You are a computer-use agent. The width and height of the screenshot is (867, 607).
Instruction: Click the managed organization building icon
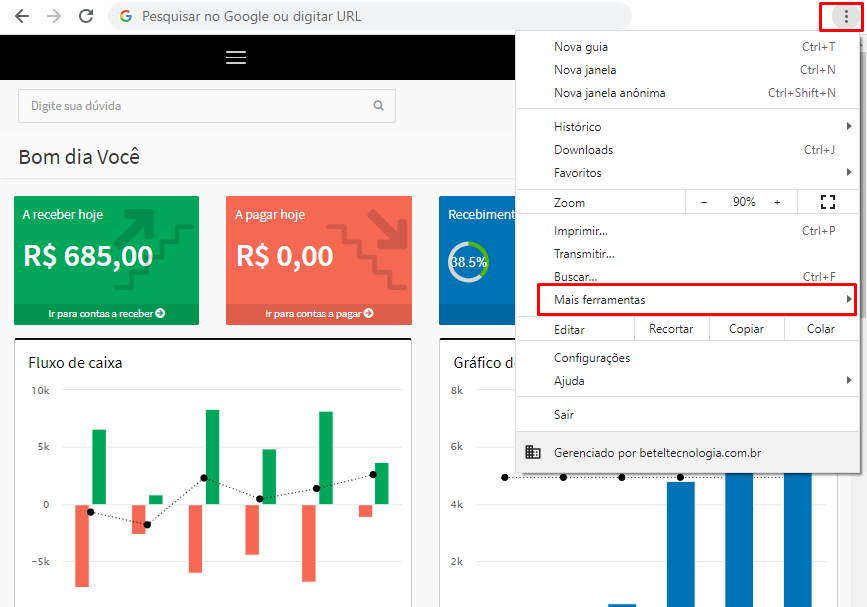pyautogui.click(x=533, y=453)
